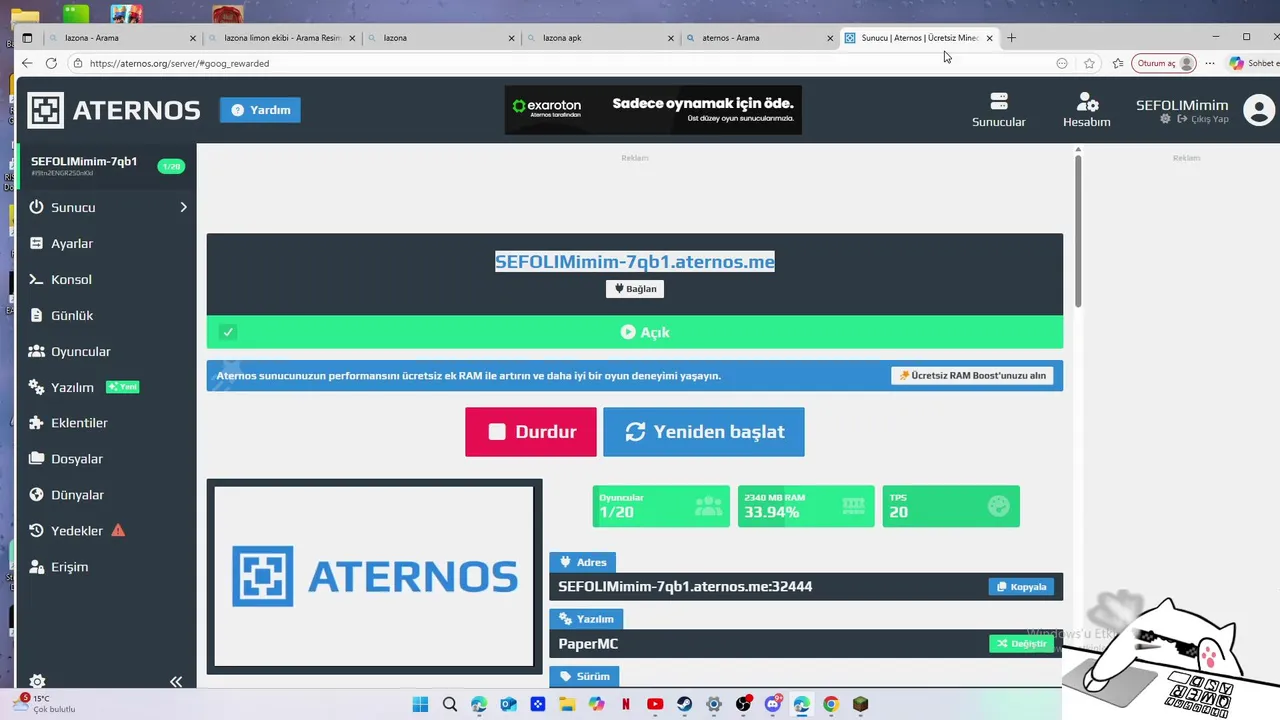Image resolution: width=1280 pixels, height=720 pixels.
Task: Click the Aternos logo in header
Action: point(113,110)
